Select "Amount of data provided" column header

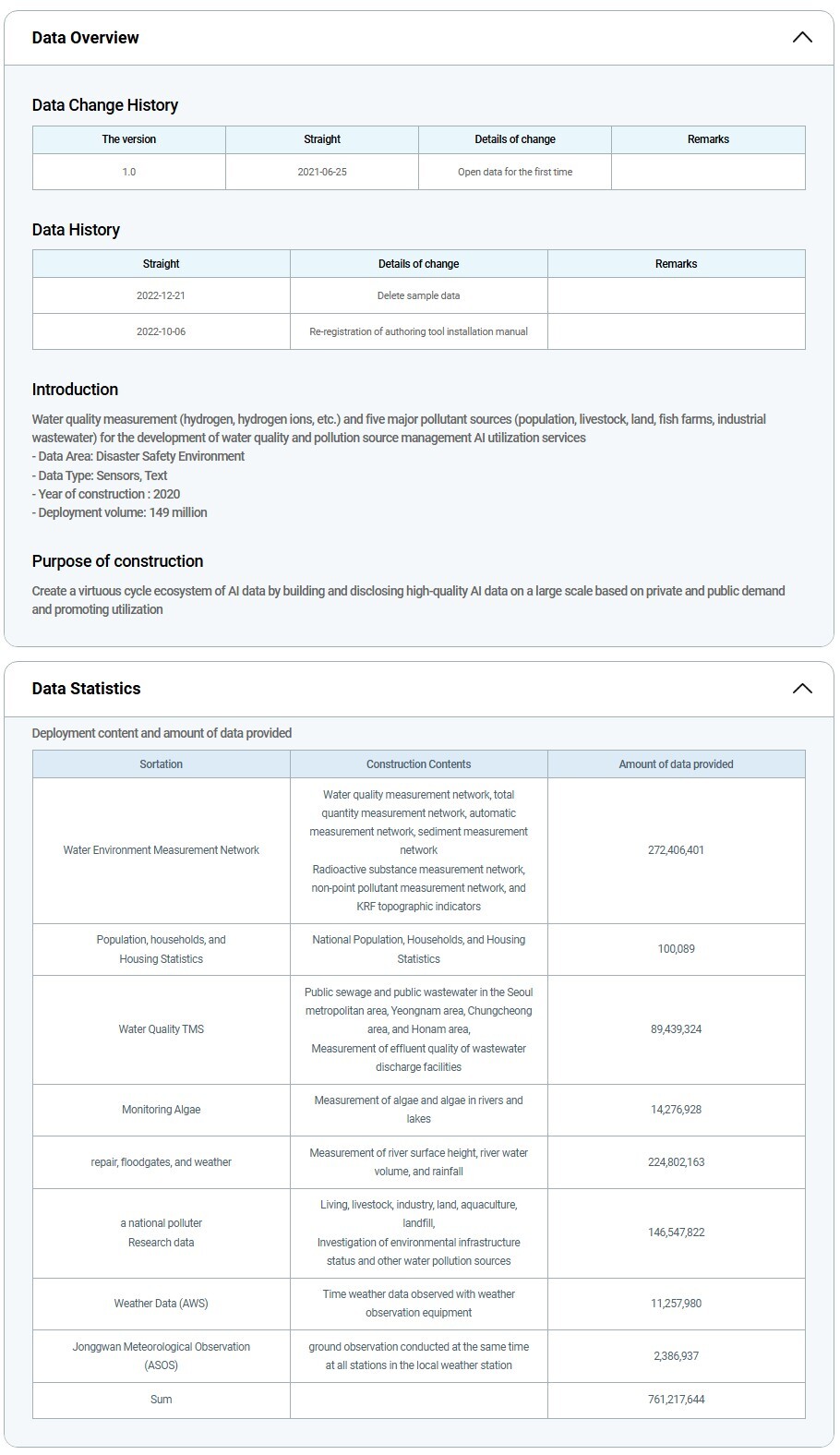click(x=676, y=764)
